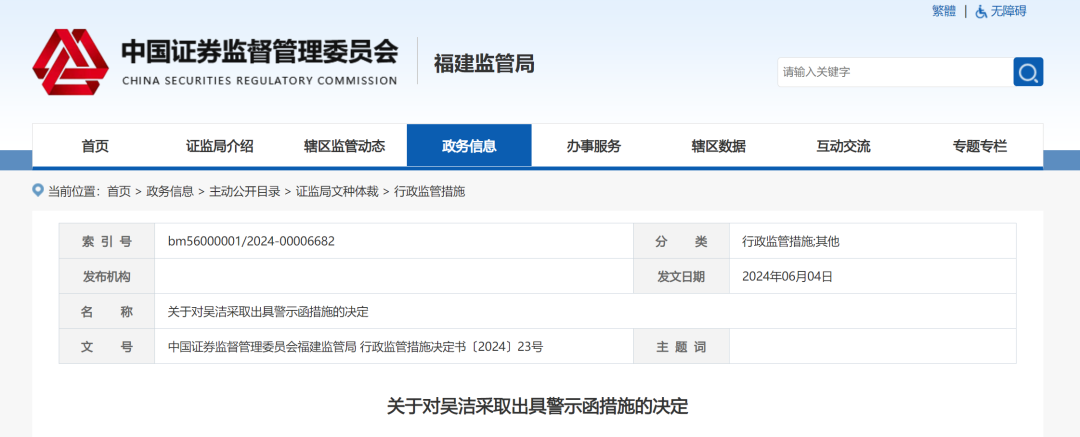Open 主动公开目录 breadcrumb link

click(245, 192)
